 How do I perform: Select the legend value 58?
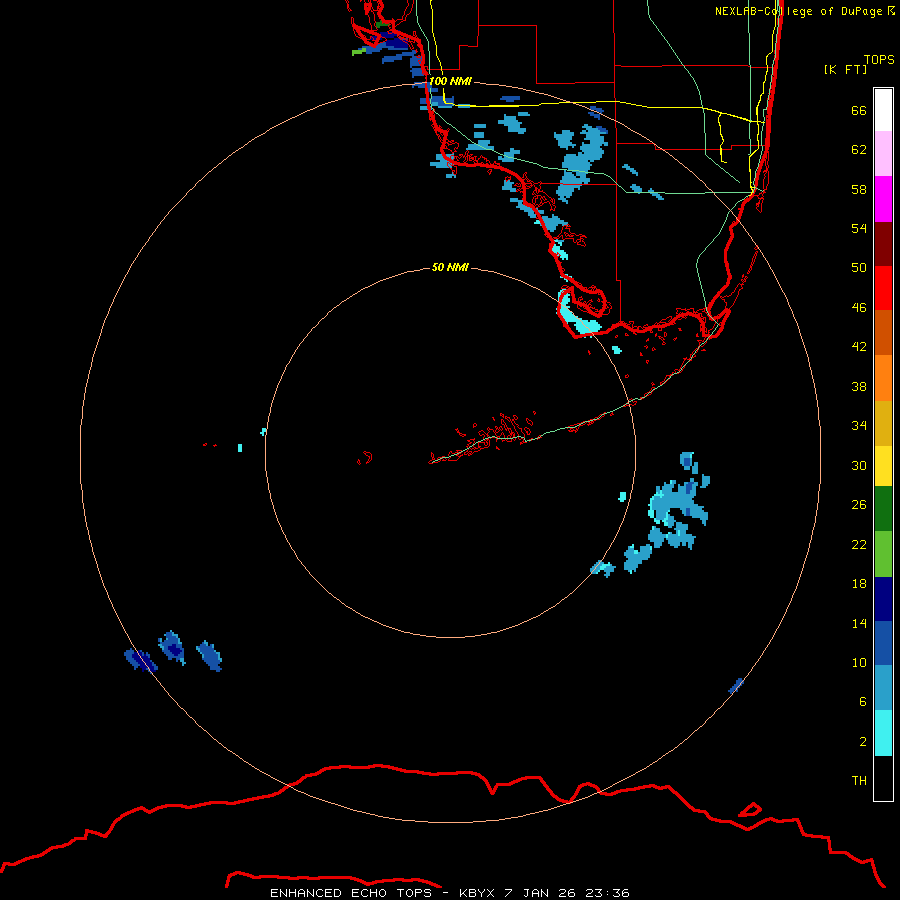click(859, 189)
